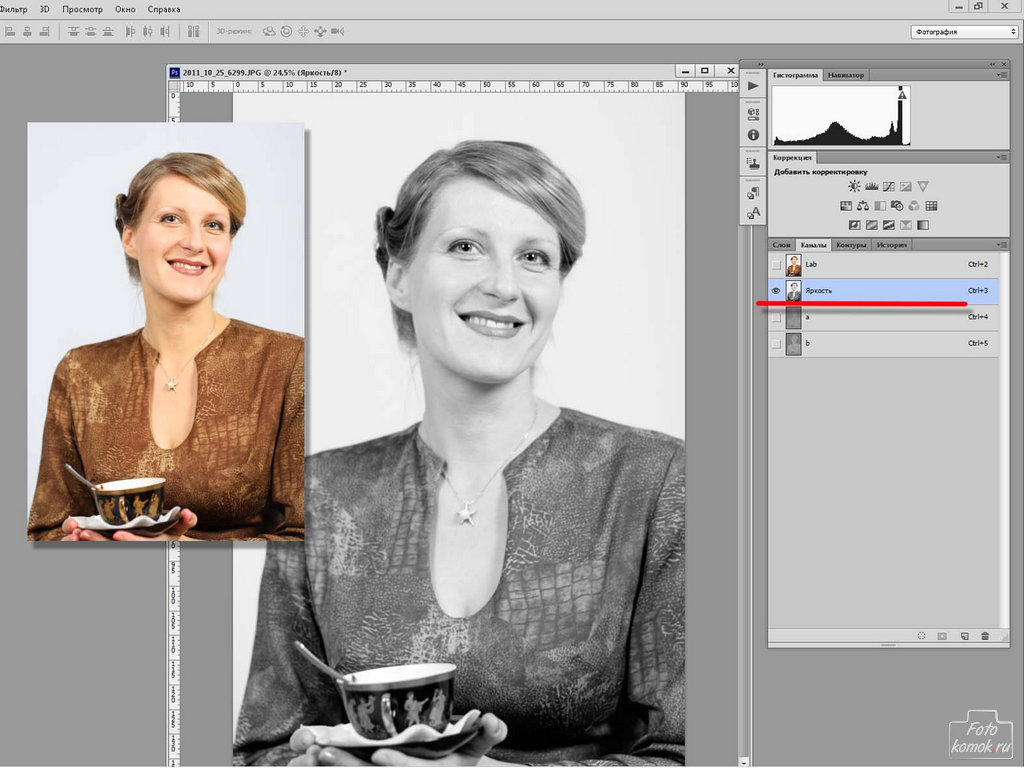Switch to the Навигатор tab
Image resolution: width=1024 pixels, height=768 pixels.
click(x=846, y=75)
